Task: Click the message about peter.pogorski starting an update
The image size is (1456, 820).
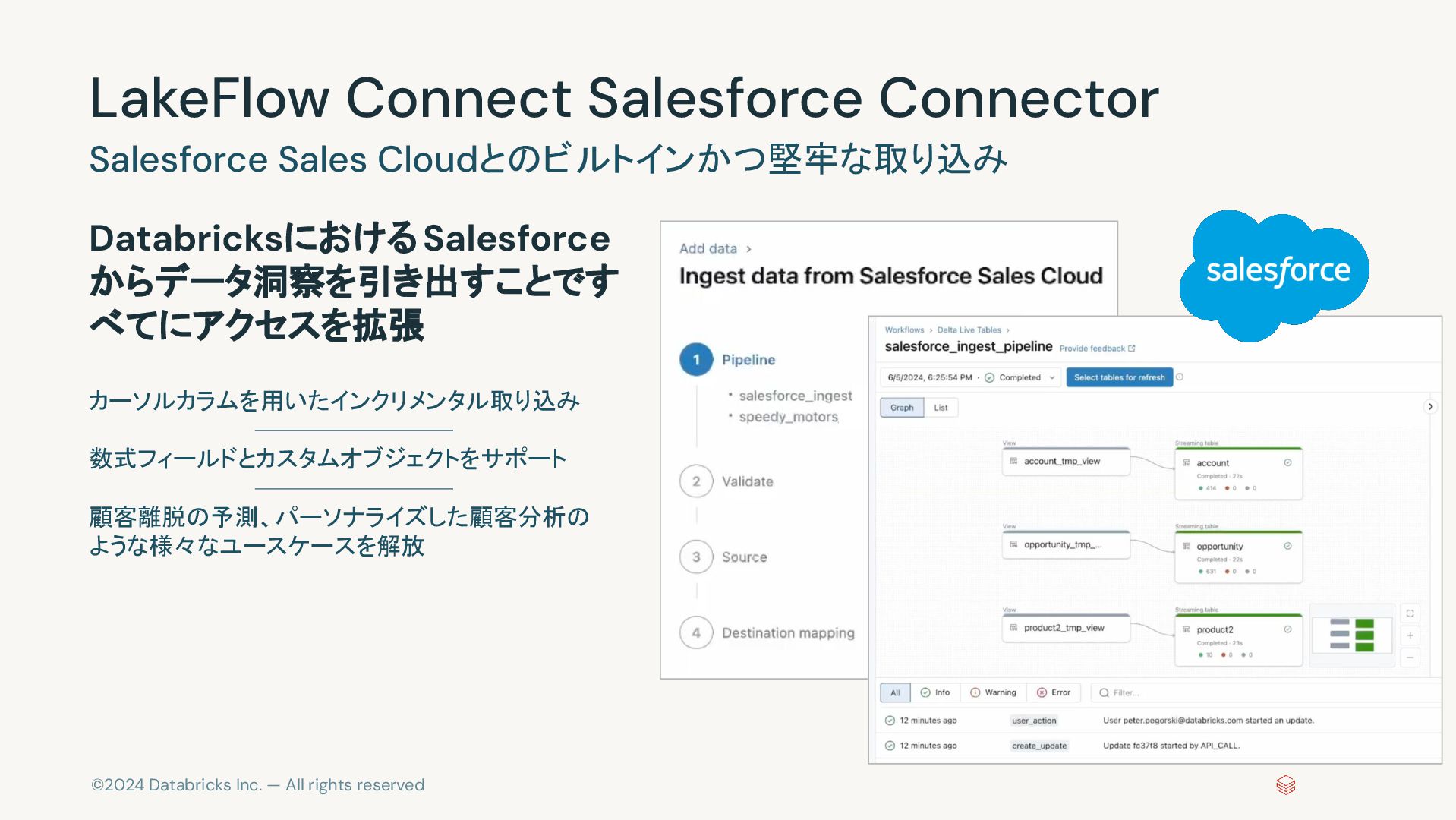Action: tap(1209, 721)
